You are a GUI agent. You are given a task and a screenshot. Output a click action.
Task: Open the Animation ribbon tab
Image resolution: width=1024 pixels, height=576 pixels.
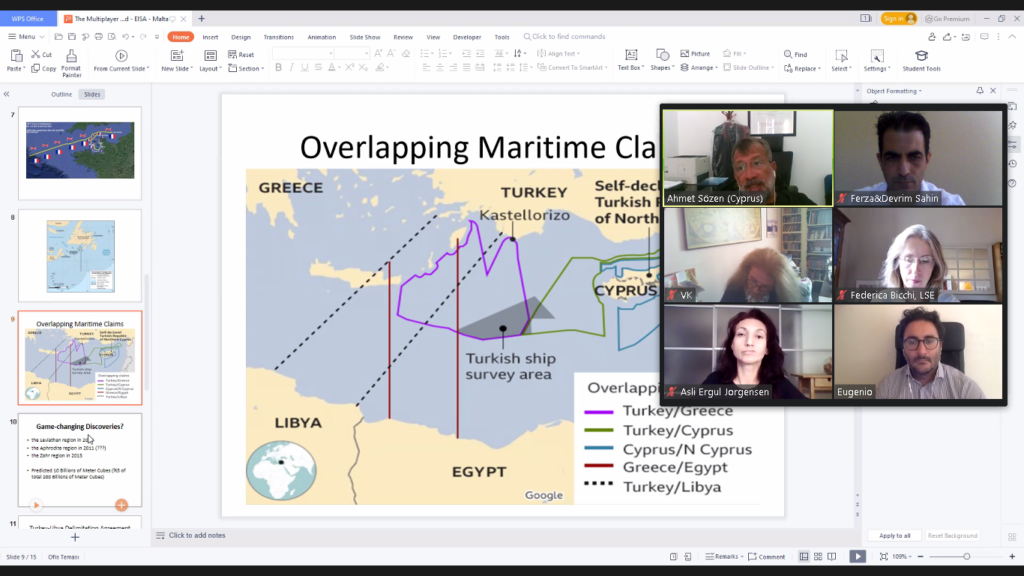click(321, 37)
